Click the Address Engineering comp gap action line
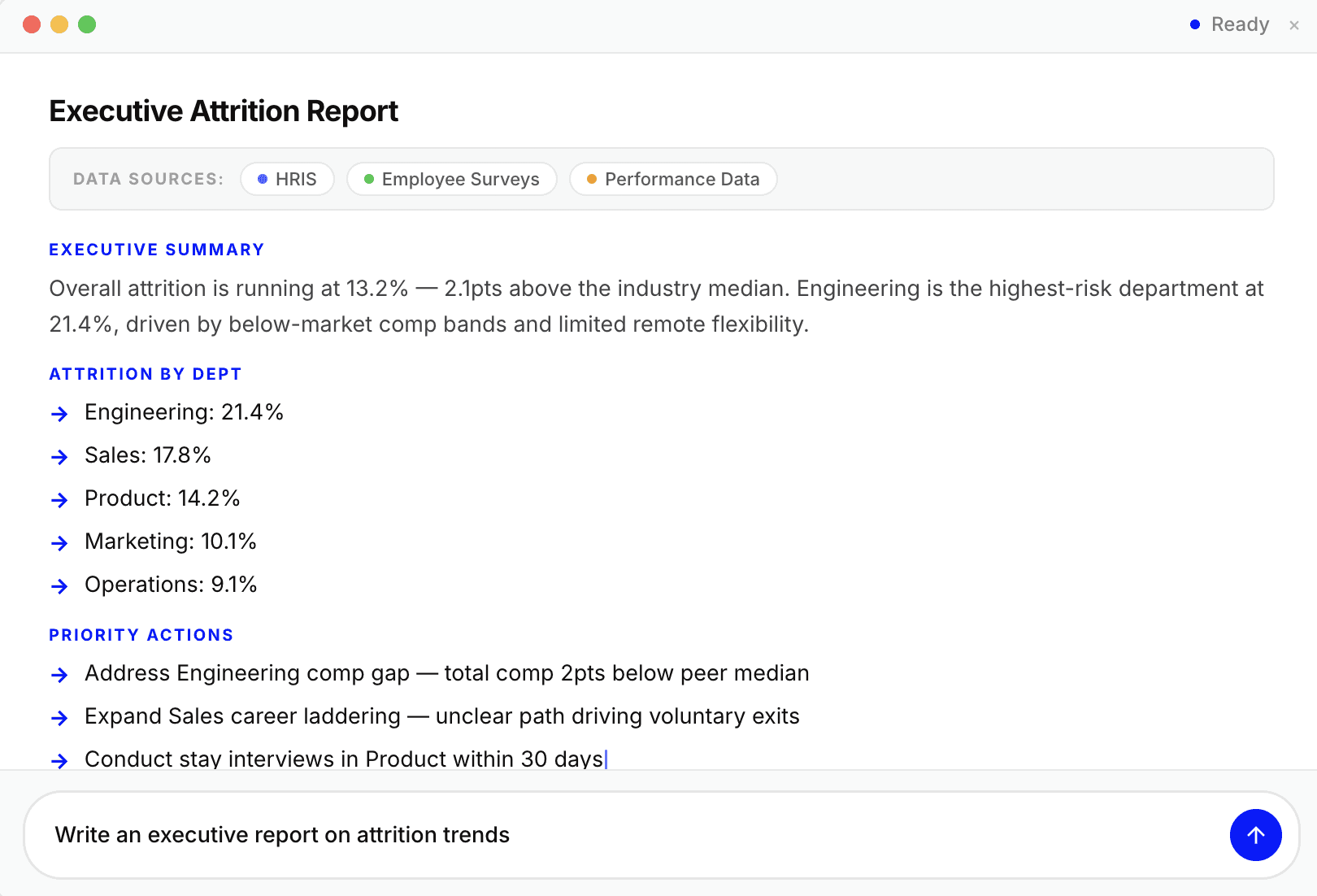 coord(447,673)
